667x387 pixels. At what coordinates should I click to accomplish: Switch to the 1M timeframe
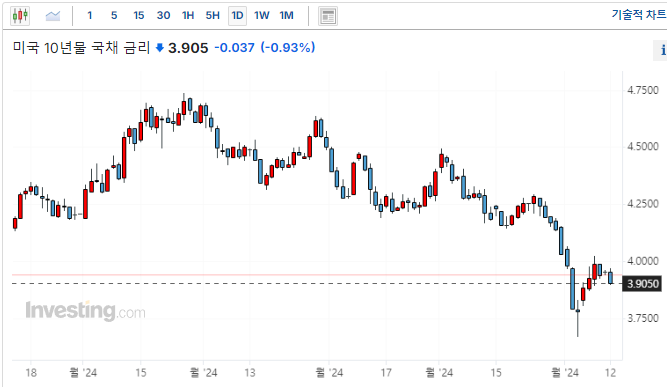[x=287, y=16]
